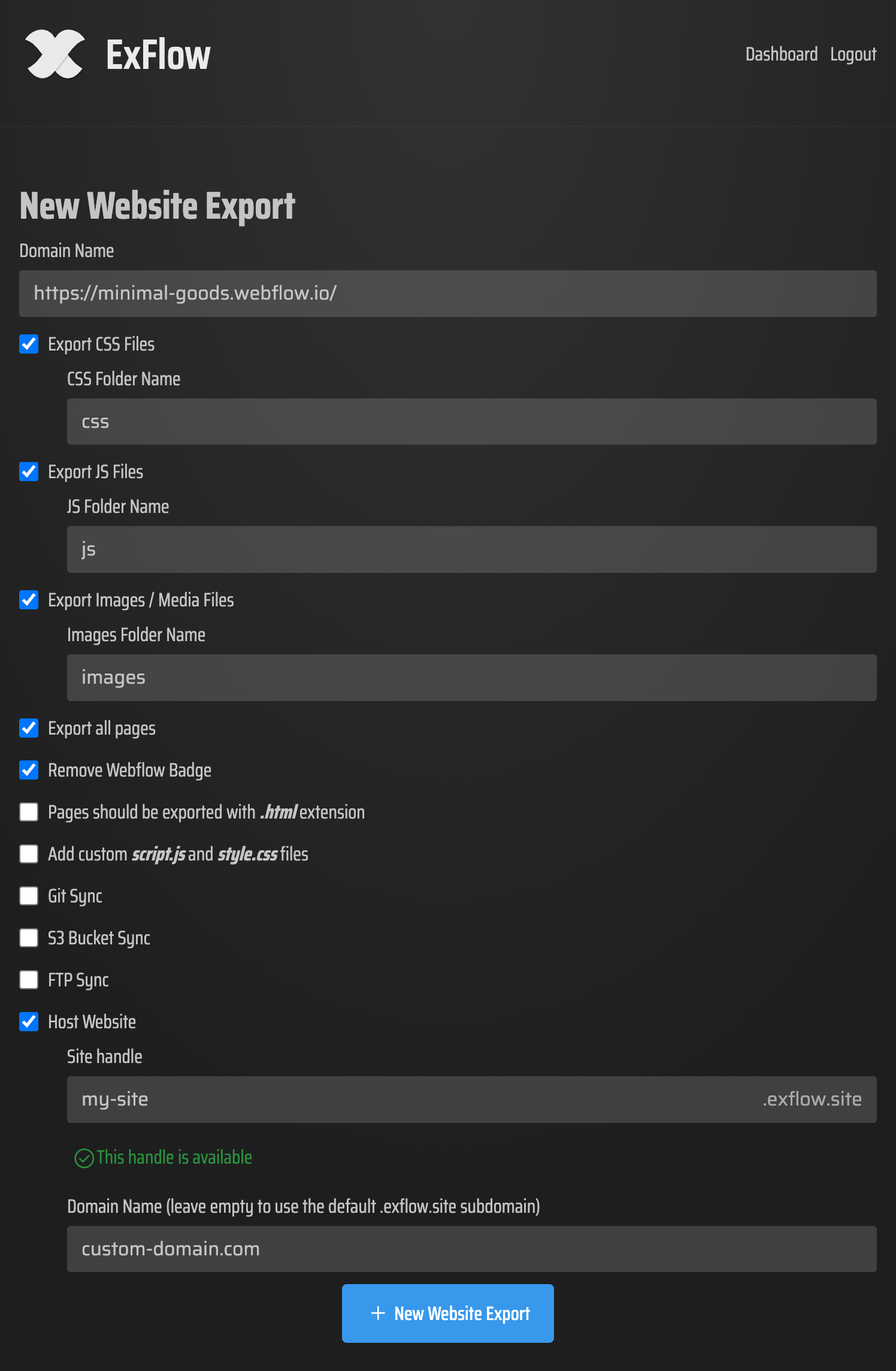Click the green handle availability checkmark icon

pyautogui.click(x=84, y=1158)
